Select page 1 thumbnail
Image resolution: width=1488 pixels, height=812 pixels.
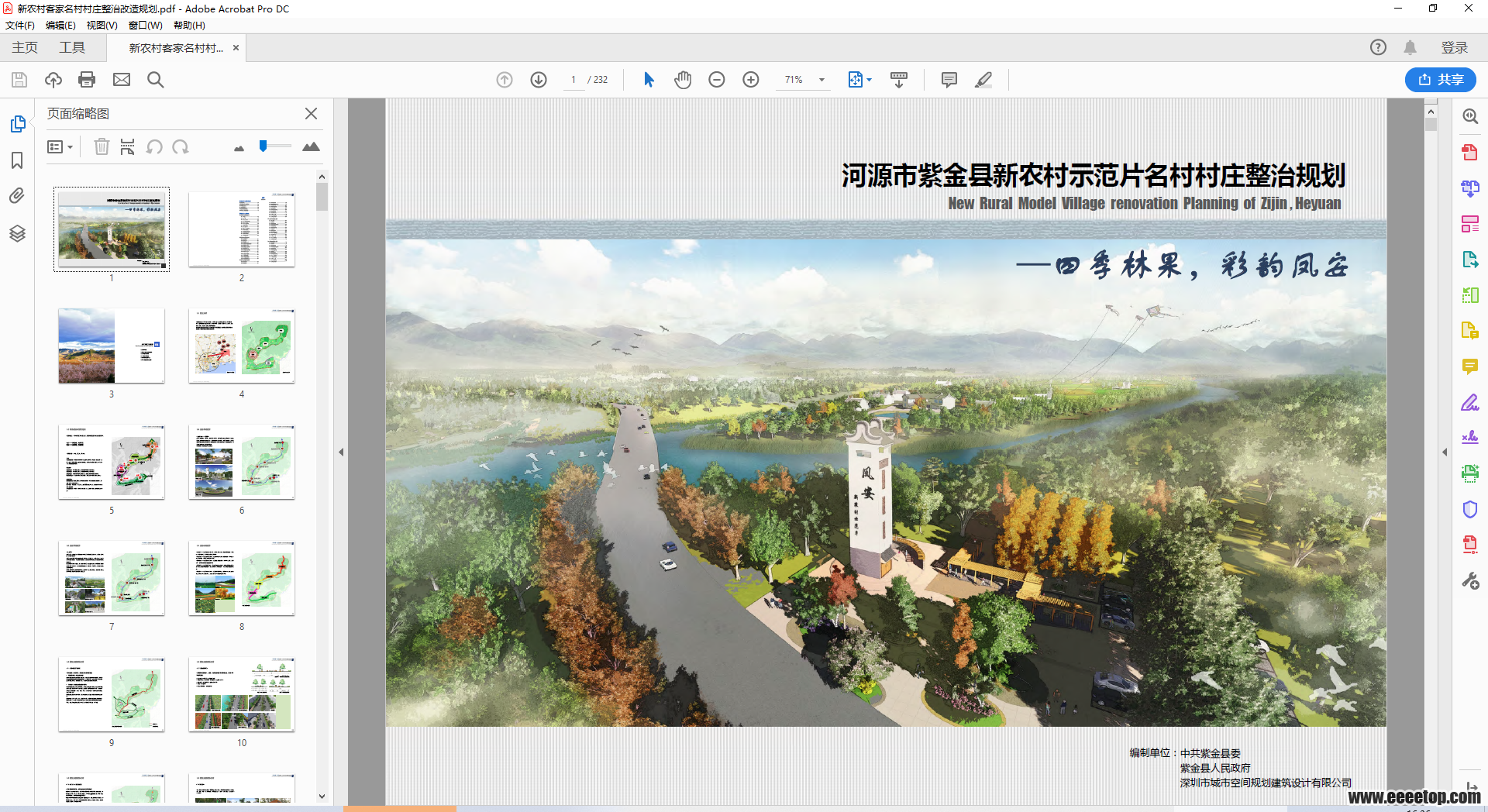pyautogui.click(x=112, y=229)
